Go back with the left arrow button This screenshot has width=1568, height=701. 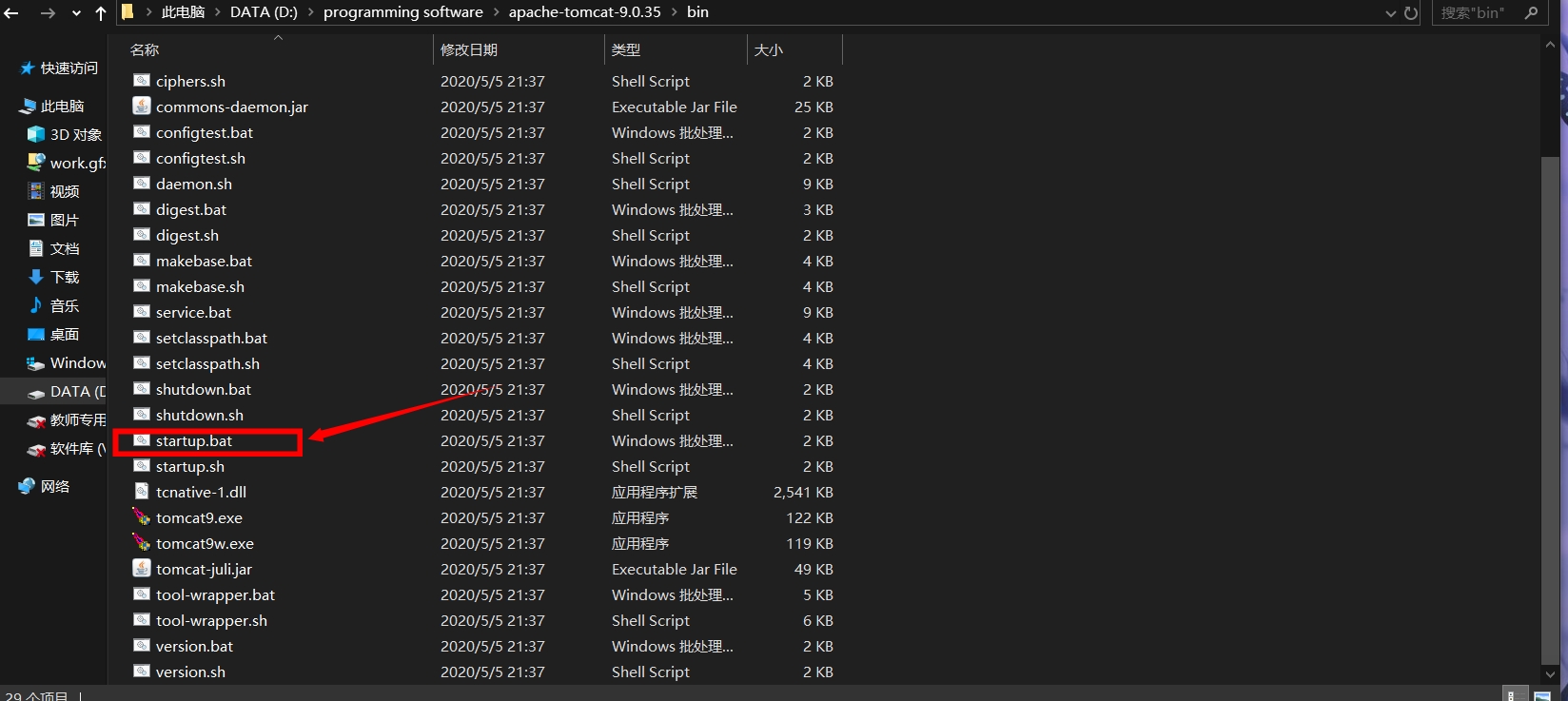pos(10,13)
